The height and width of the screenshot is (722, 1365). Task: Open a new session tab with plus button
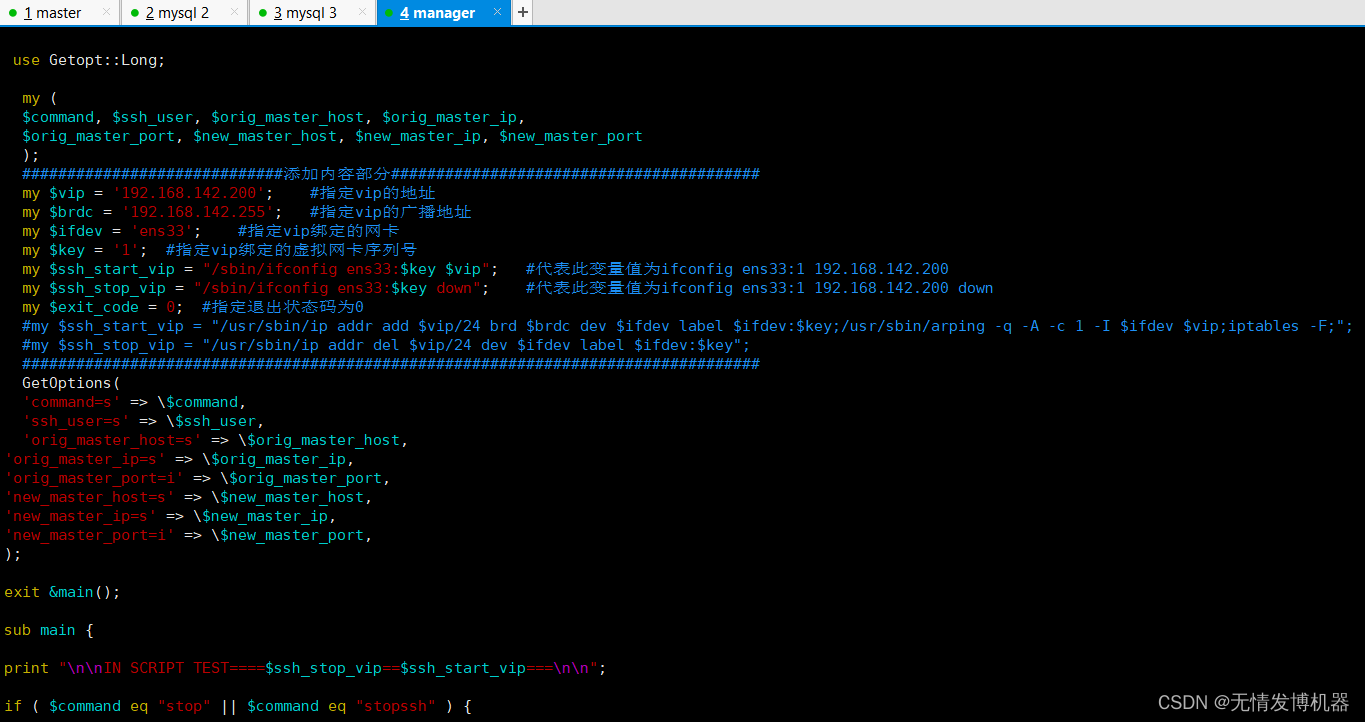coord(523,13)
